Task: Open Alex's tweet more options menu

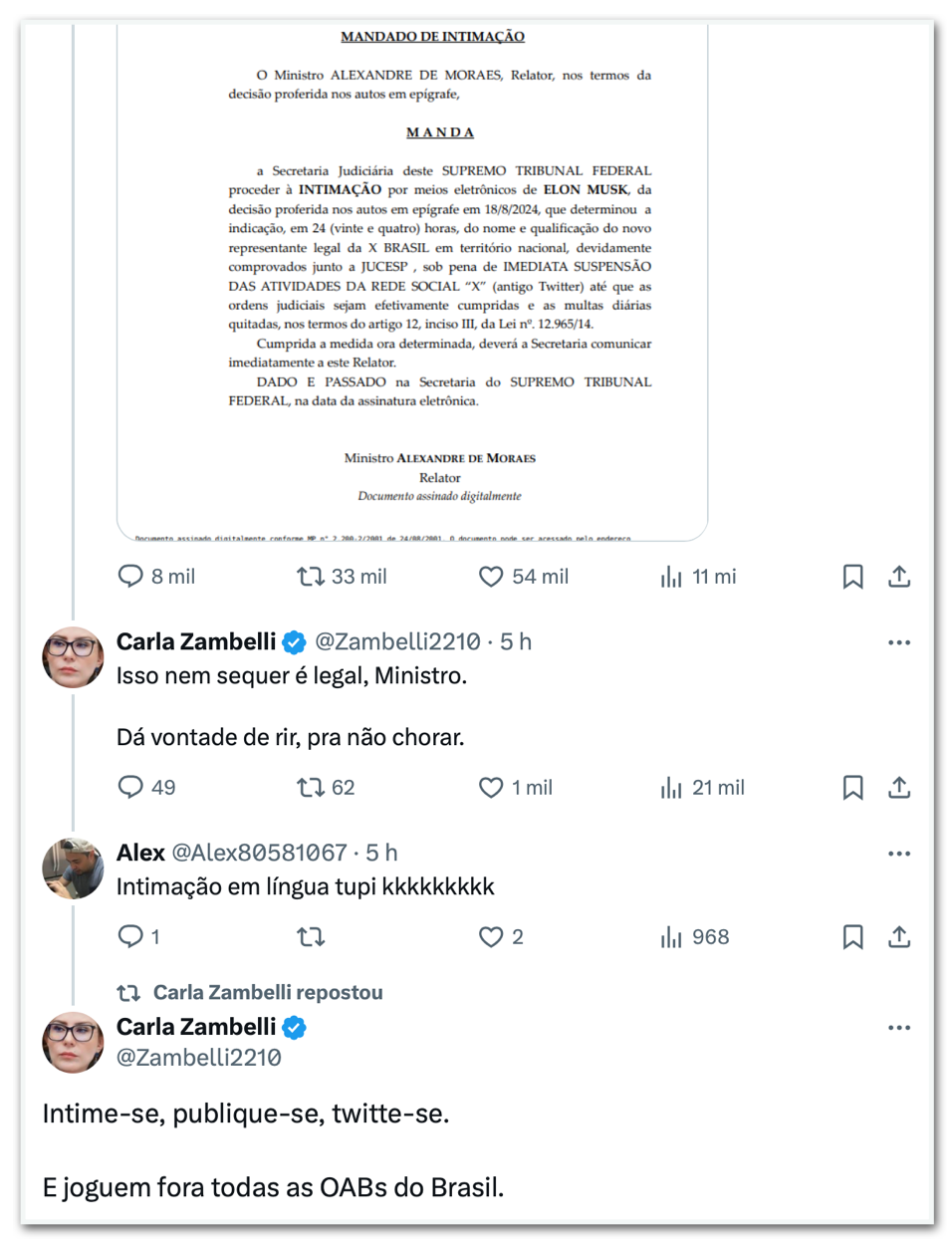Action: (899, 854)
